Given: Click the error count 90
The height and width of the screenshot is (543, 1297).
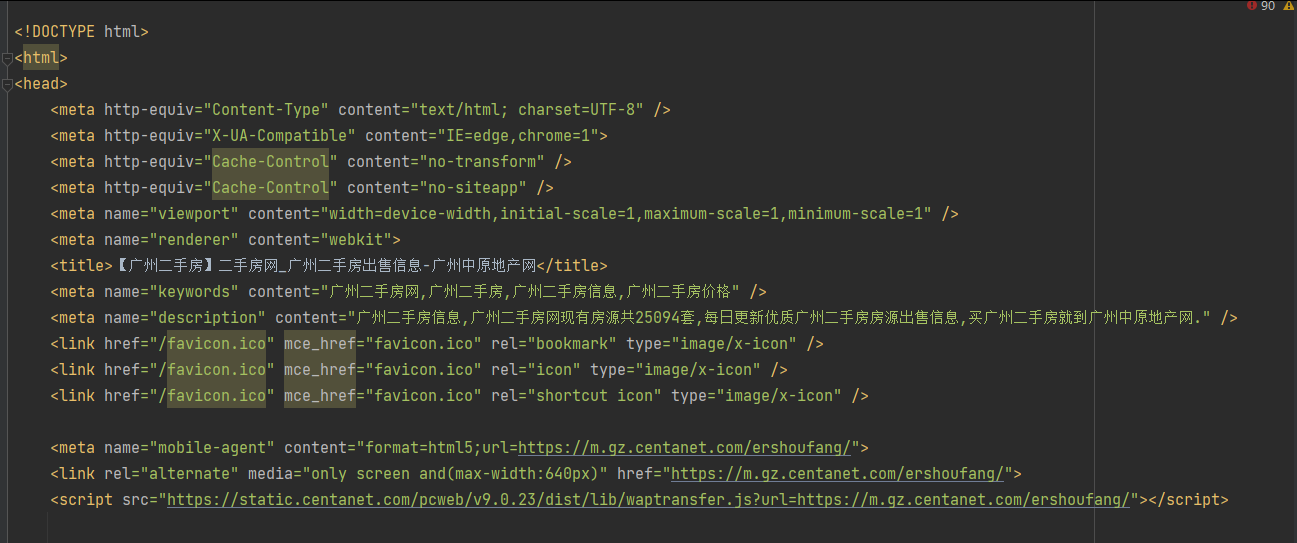Looking at the screenshot, I should coord(1267,6).
